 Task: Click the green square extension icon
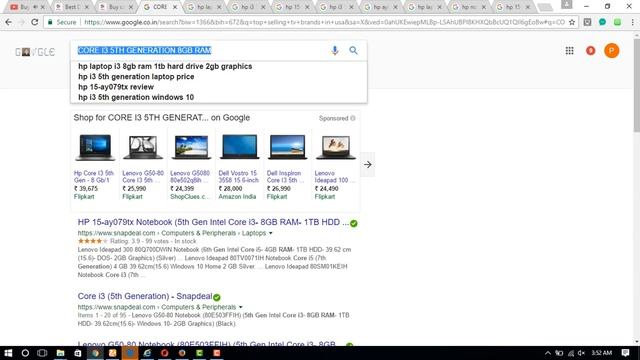pos(618,22)
